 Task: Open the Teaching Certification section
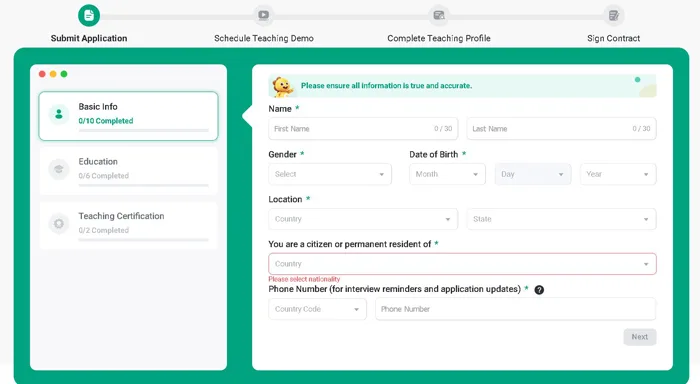point(129,225)
